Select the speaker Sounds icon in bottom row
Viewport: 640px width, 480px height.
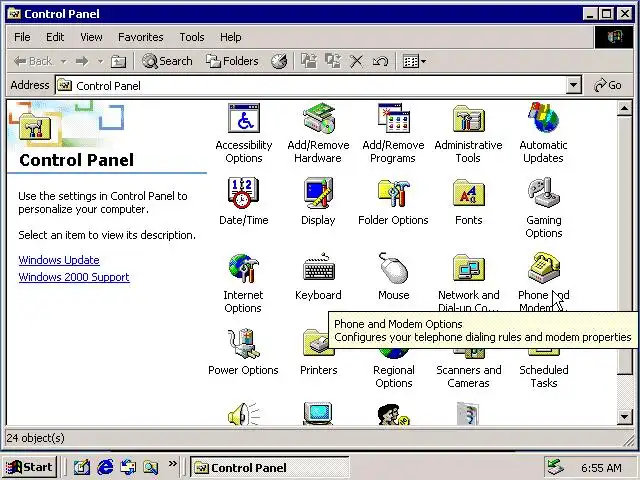point(243,414)
